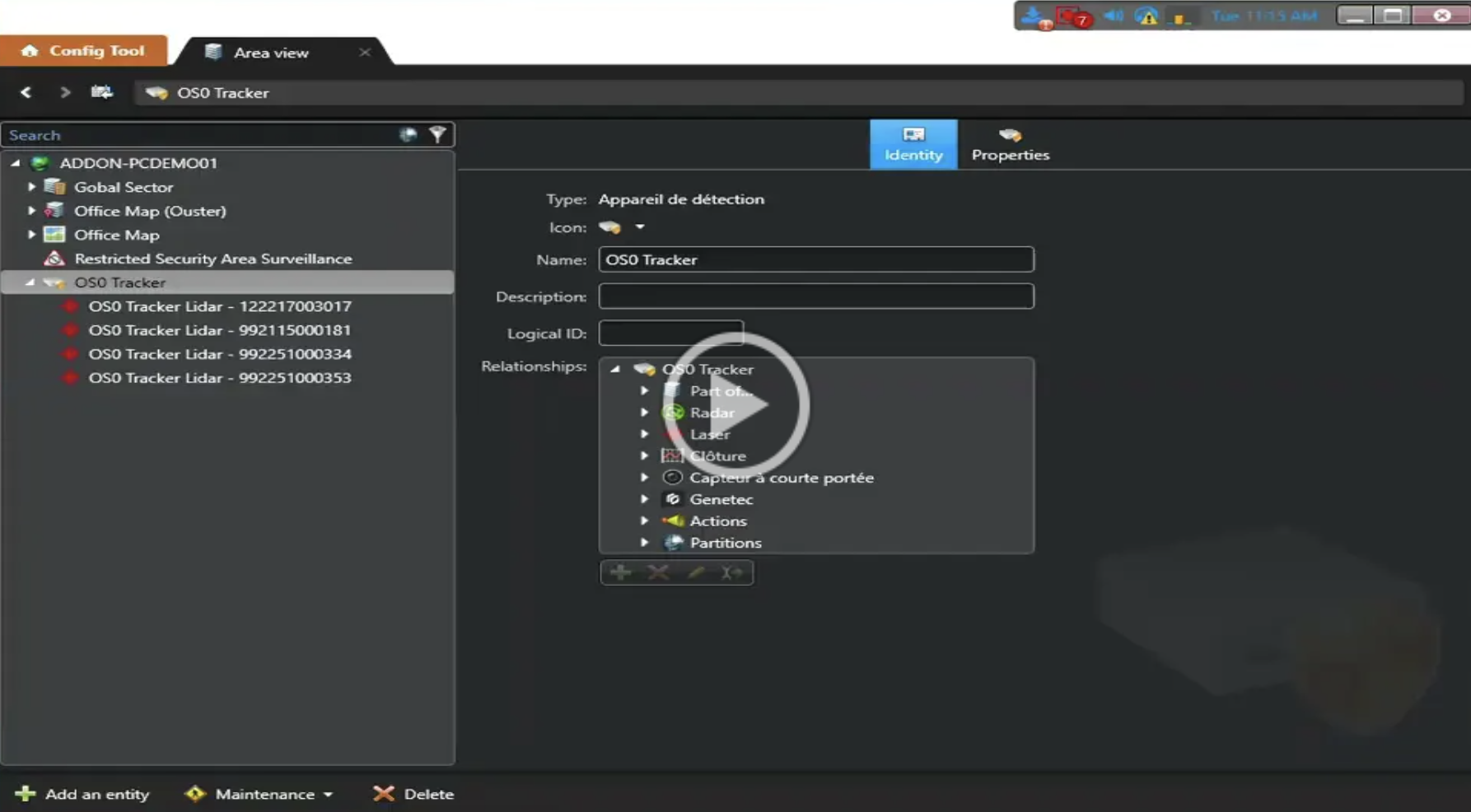Click the Clôture fence icon
The height and width of the screenshot is (812, 1471).
(673, 455)
